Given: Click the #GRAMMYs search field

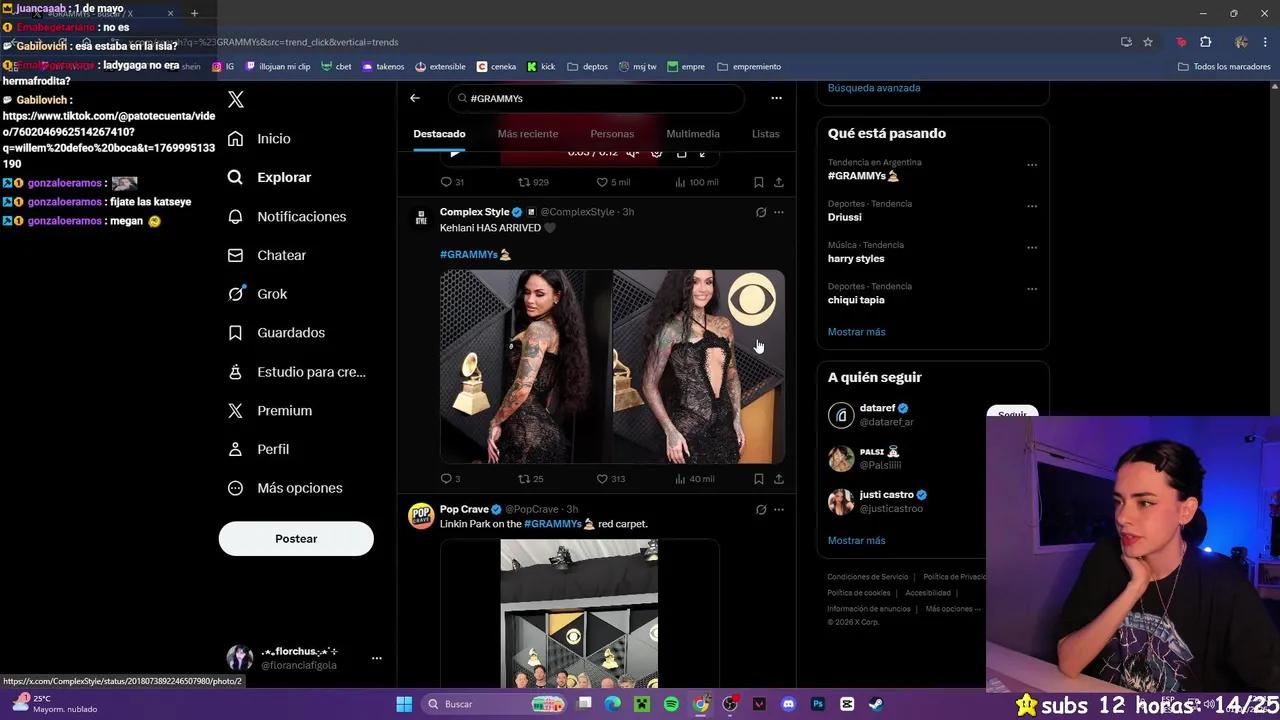Looking at the screenshot, I should pos(600,99).
